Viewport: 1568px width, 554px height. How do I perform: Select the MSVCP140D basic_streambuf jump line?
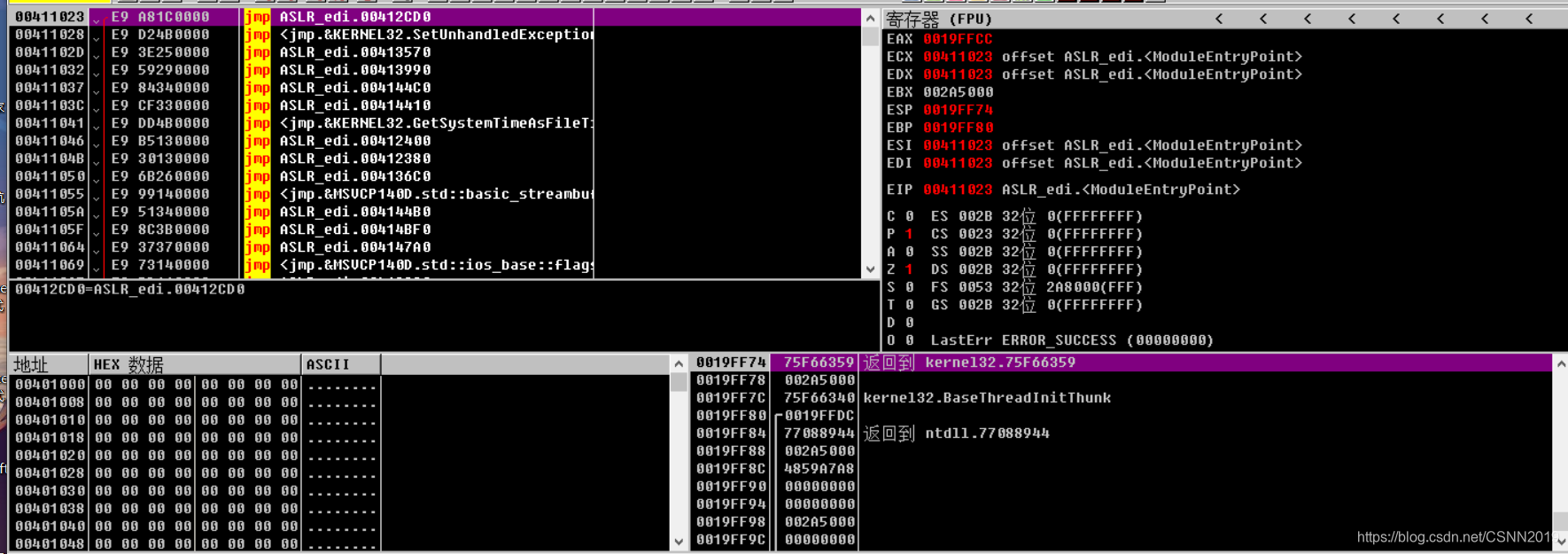point(419,194)
